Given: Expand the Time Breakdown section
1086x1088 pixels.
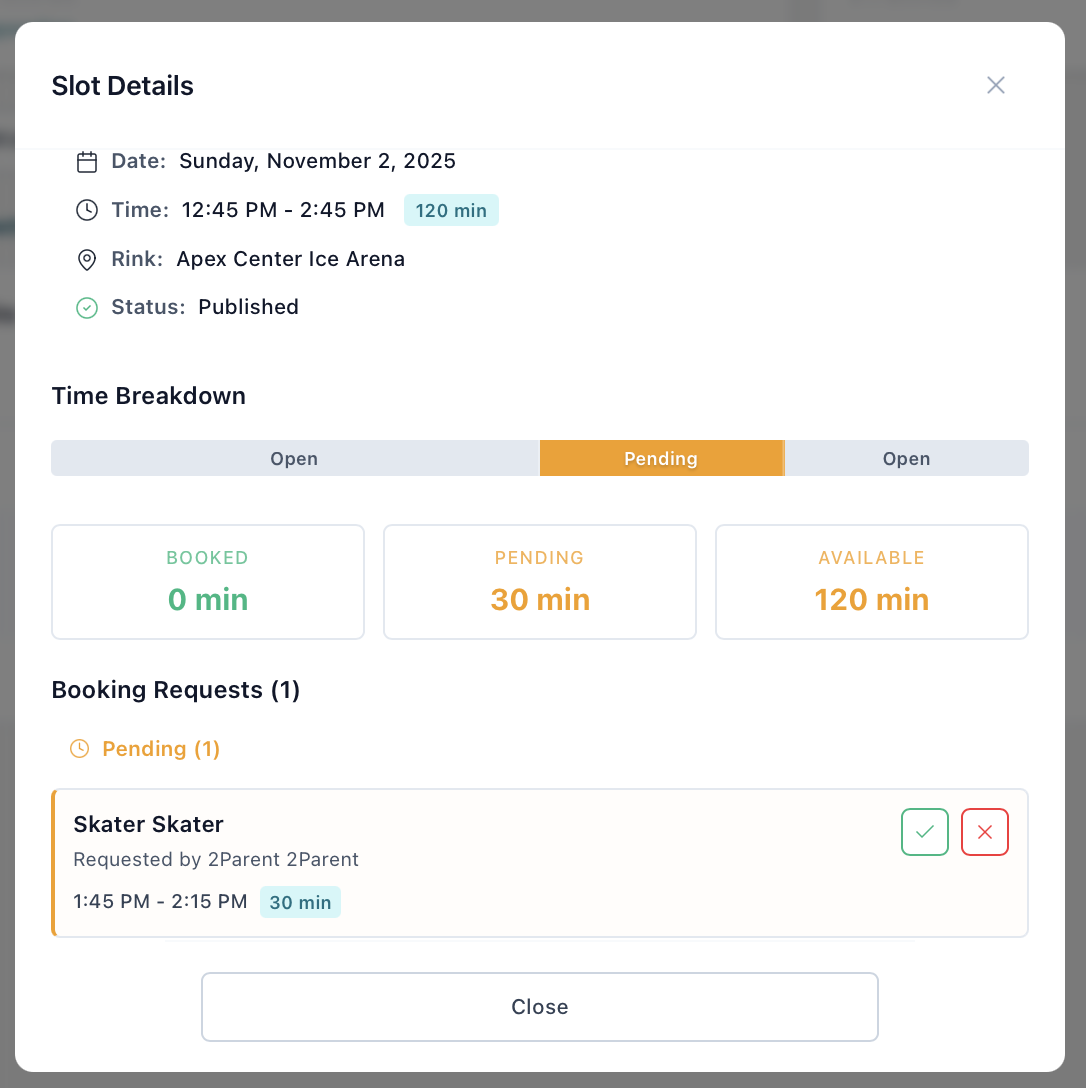Looking at the screenshot, I should pos(148,396).
